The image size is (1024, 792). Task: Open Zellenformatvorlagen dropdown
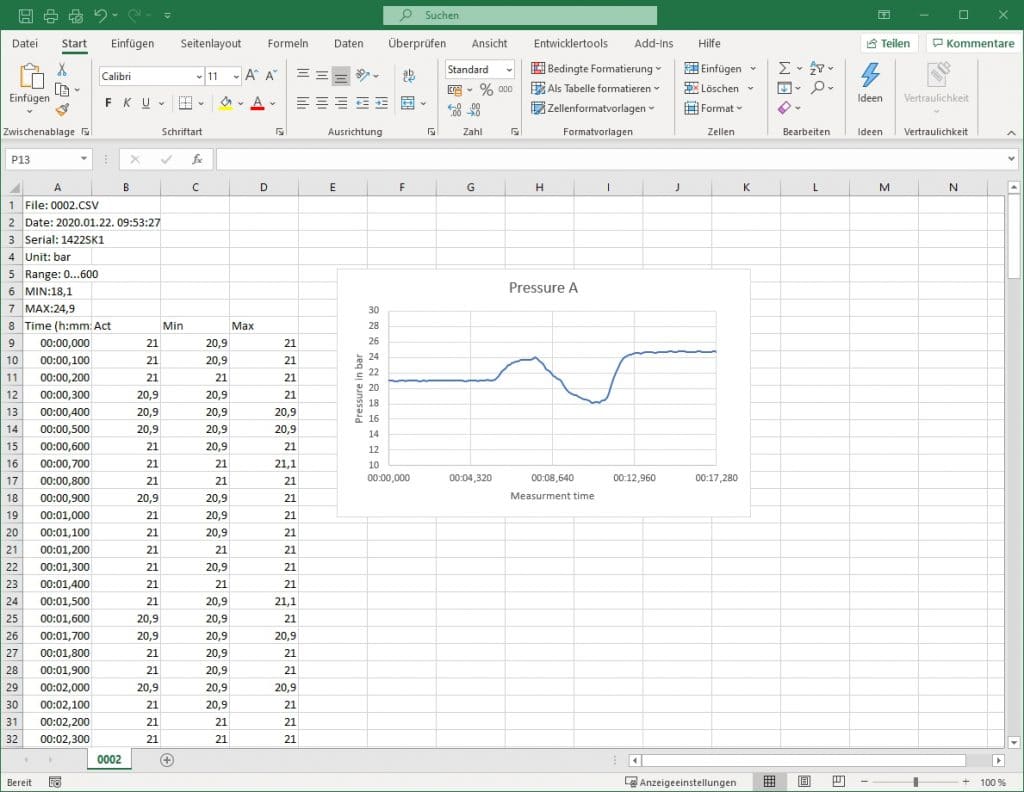592,108
